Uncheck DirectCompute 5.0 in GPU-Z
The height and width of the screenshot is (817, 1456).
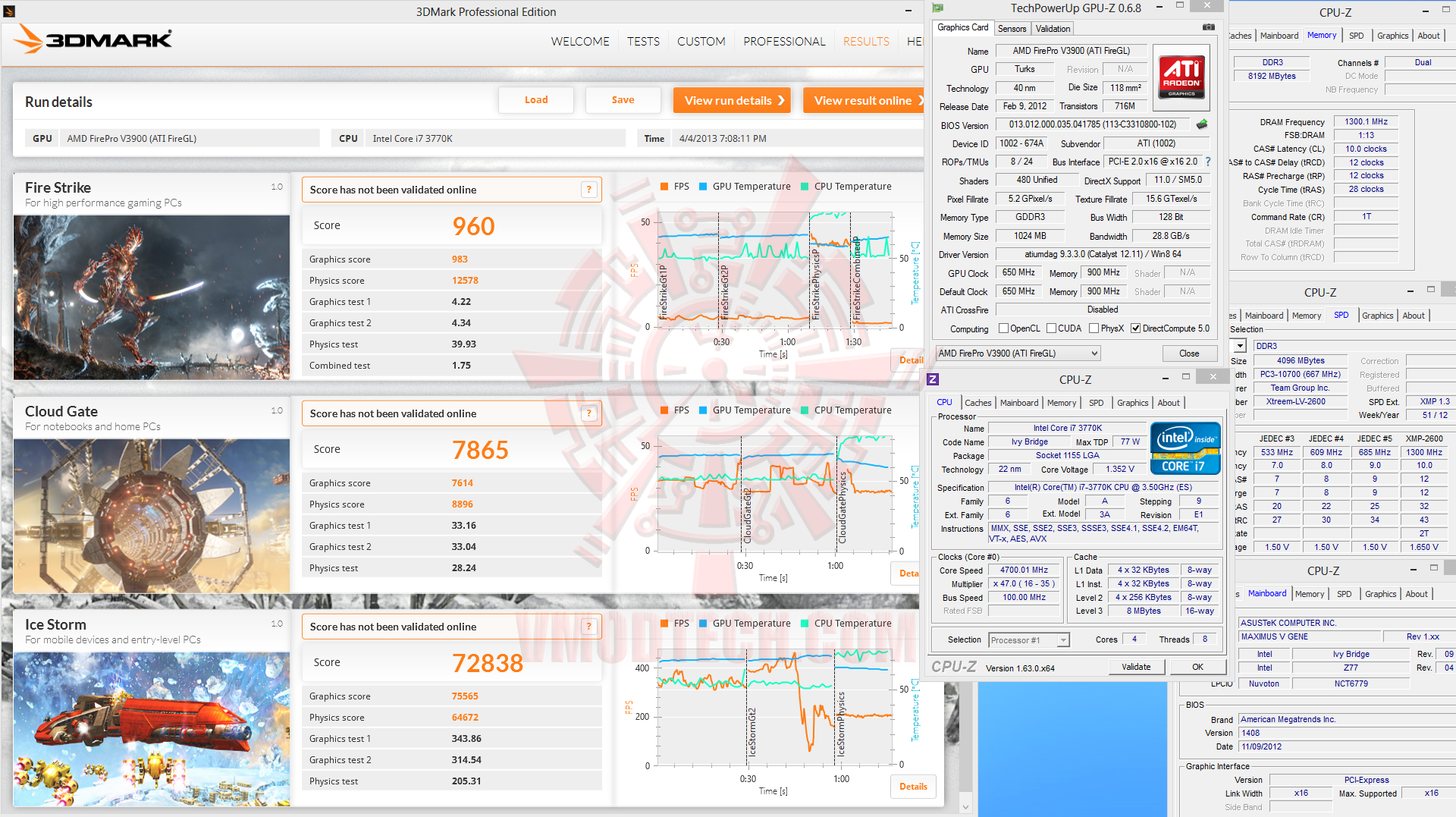point(1135,328)
